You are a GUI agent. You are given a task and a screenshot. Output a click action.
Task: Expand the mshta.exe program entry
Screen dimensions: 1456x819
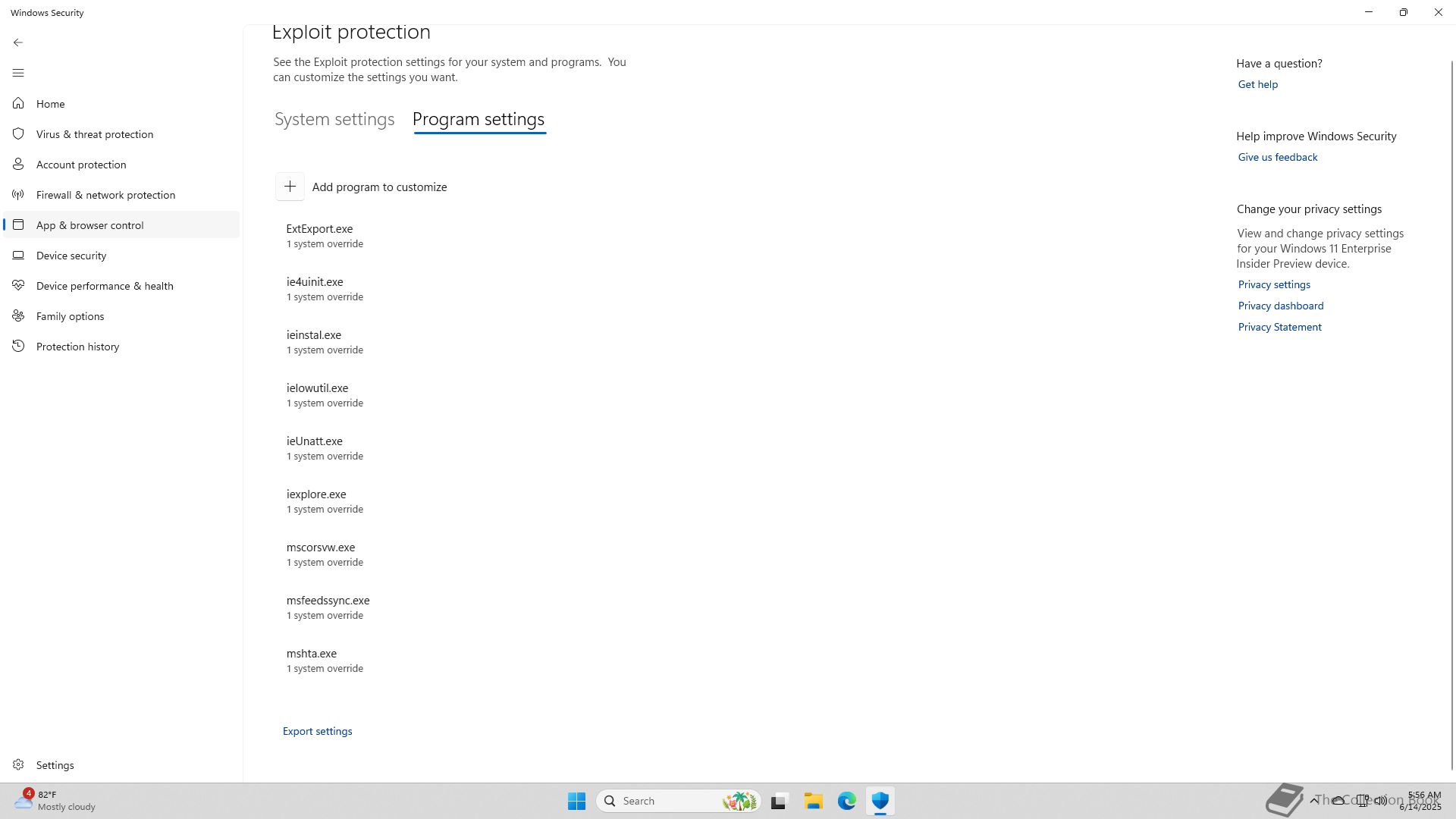312,660
